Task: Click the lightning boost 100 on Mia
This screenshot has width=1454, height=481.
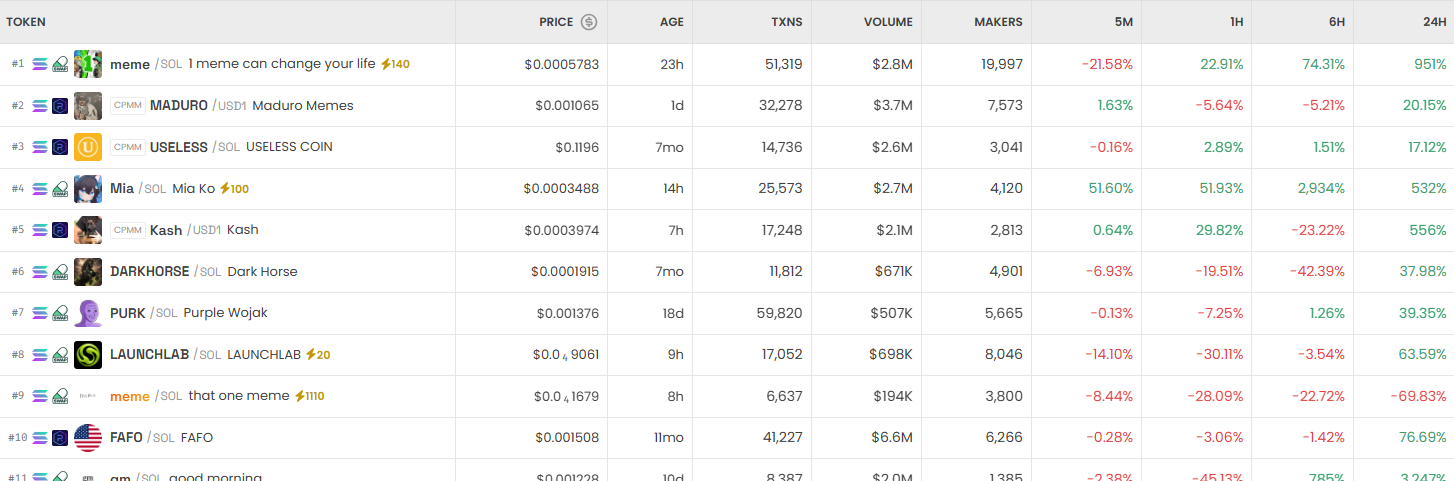Action: (234, 189)
